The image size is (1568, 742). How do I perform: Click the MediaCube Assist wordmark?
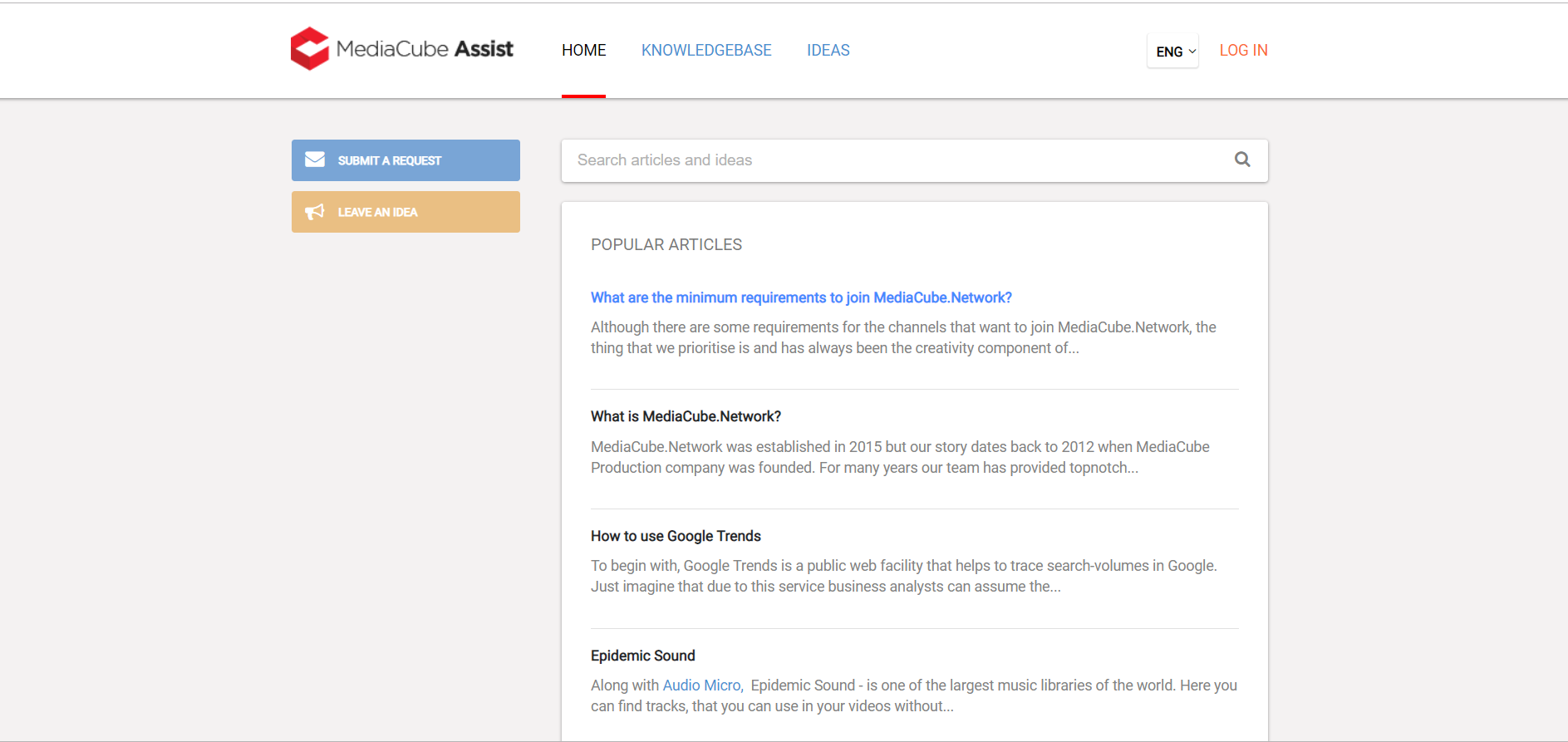click(425, 49)
